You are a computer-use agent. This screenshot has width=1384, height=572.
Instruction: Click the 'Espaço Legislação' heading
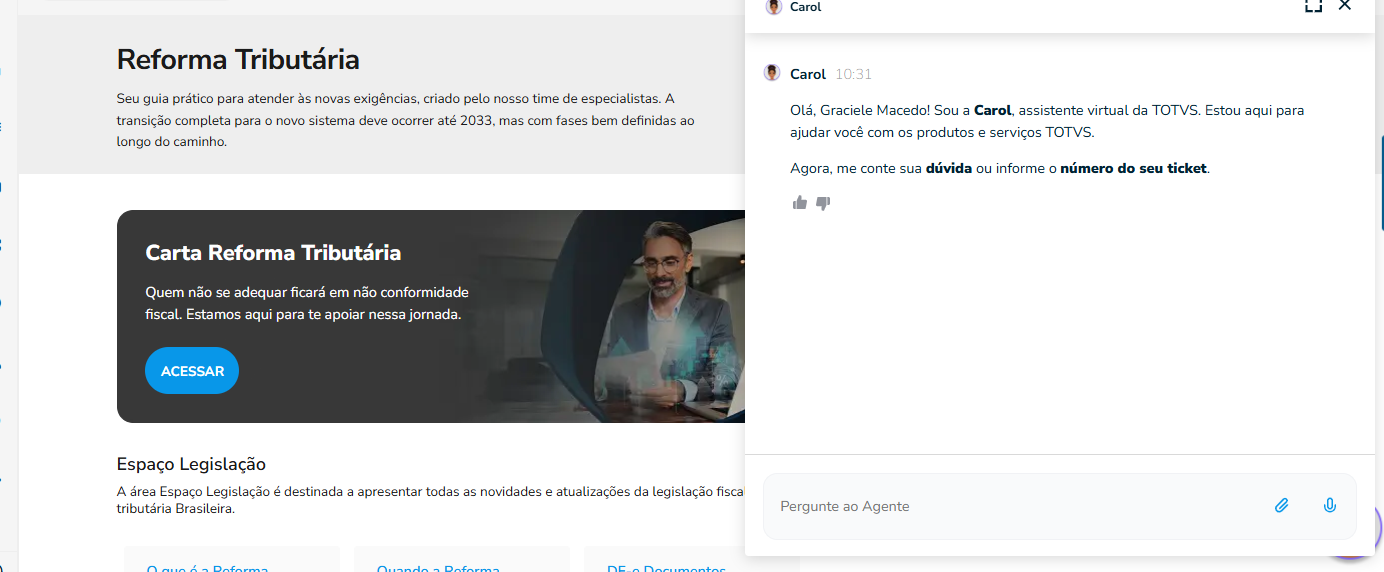click(x=191, y=464)
